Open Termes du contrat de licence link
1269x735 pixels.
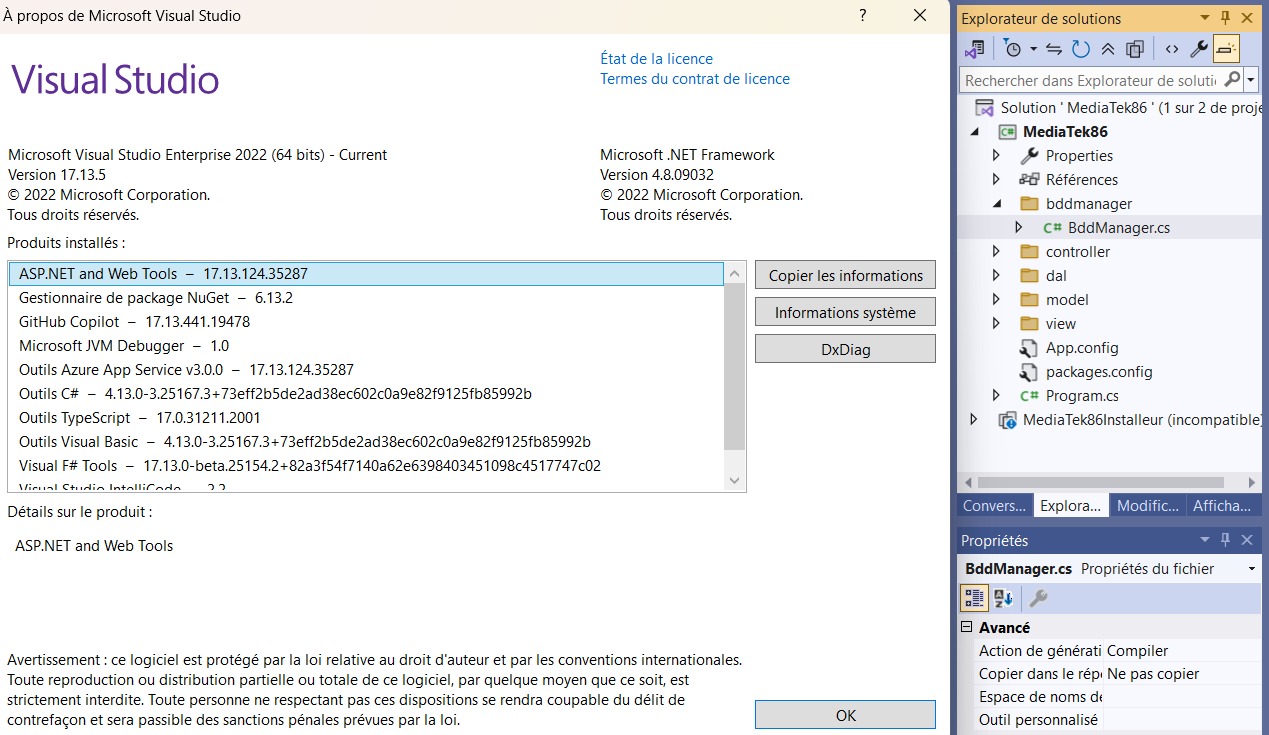pos(695,79)
